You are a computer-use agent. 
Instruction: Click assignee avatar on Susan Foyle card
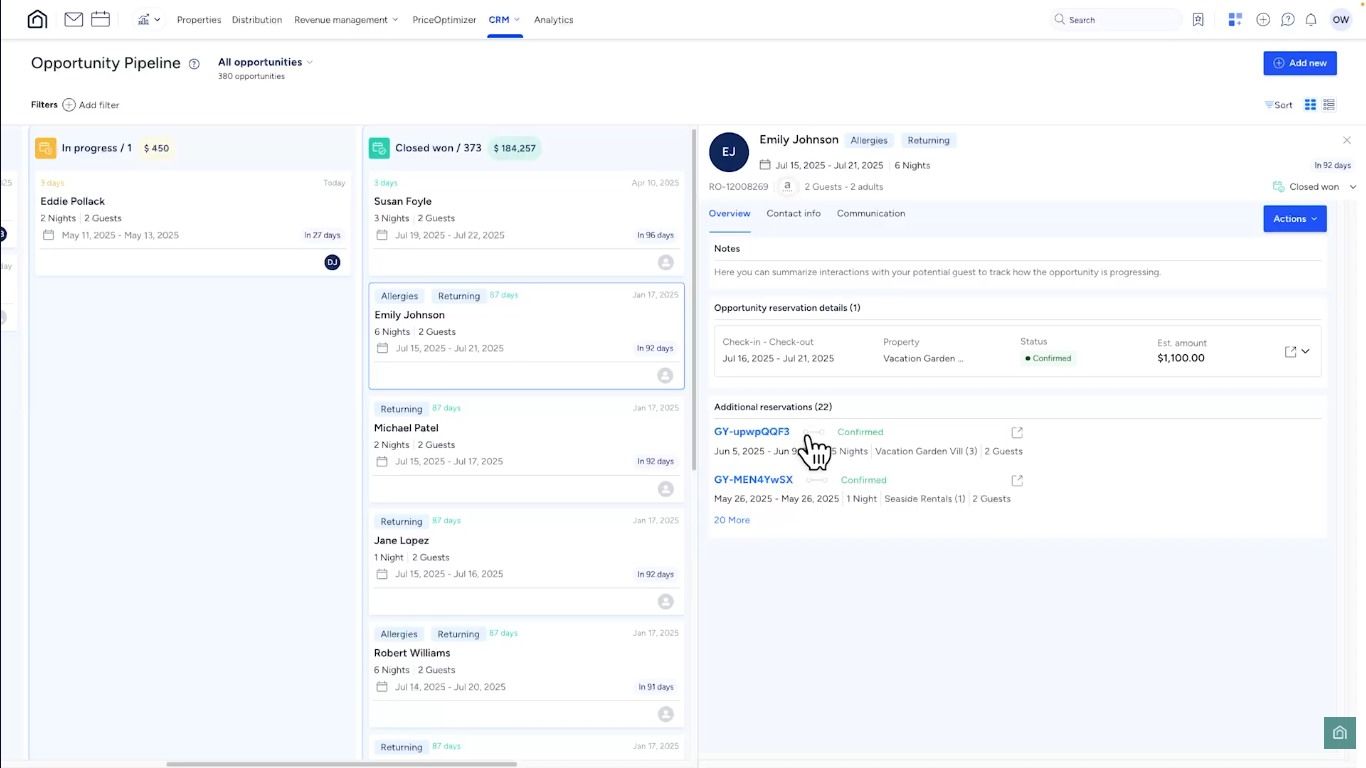[665, 262]
